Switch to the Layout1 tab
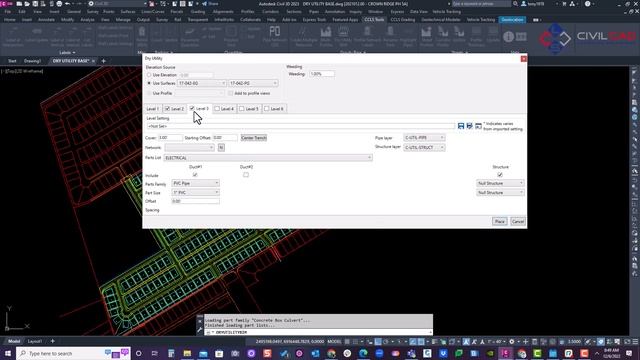The width and height of the screenshot is (640, 360). click(x=35, y=341)
